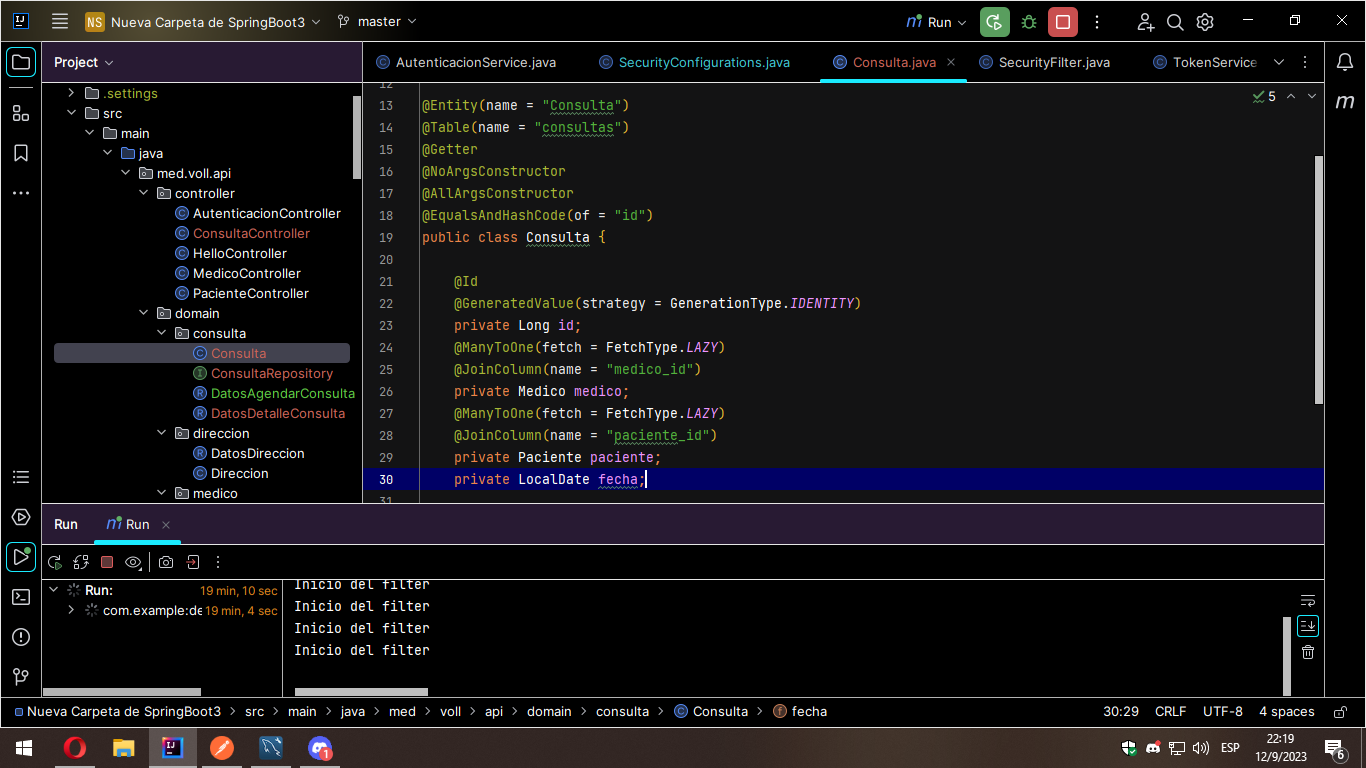Open the more options menu in title bar
Screen dimensions: 1366x768
point(1097,22)
